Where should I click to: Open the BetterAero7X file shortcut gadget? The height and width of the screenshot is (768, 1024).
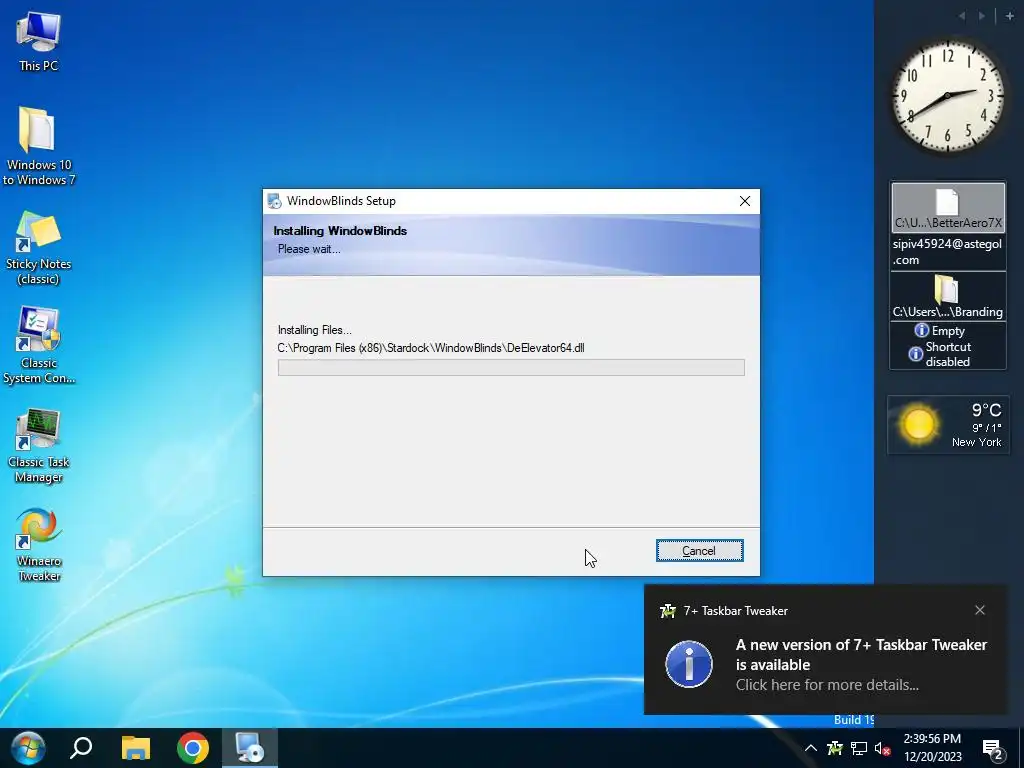point(948,208)
